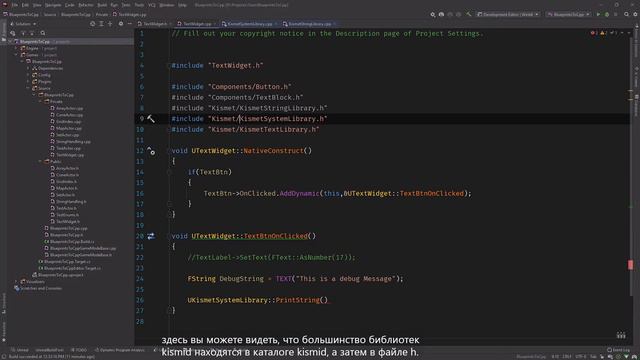Open Dynamic Program Analysis tool window
Screen dimensions: 640x360
(x=120, y=350)
